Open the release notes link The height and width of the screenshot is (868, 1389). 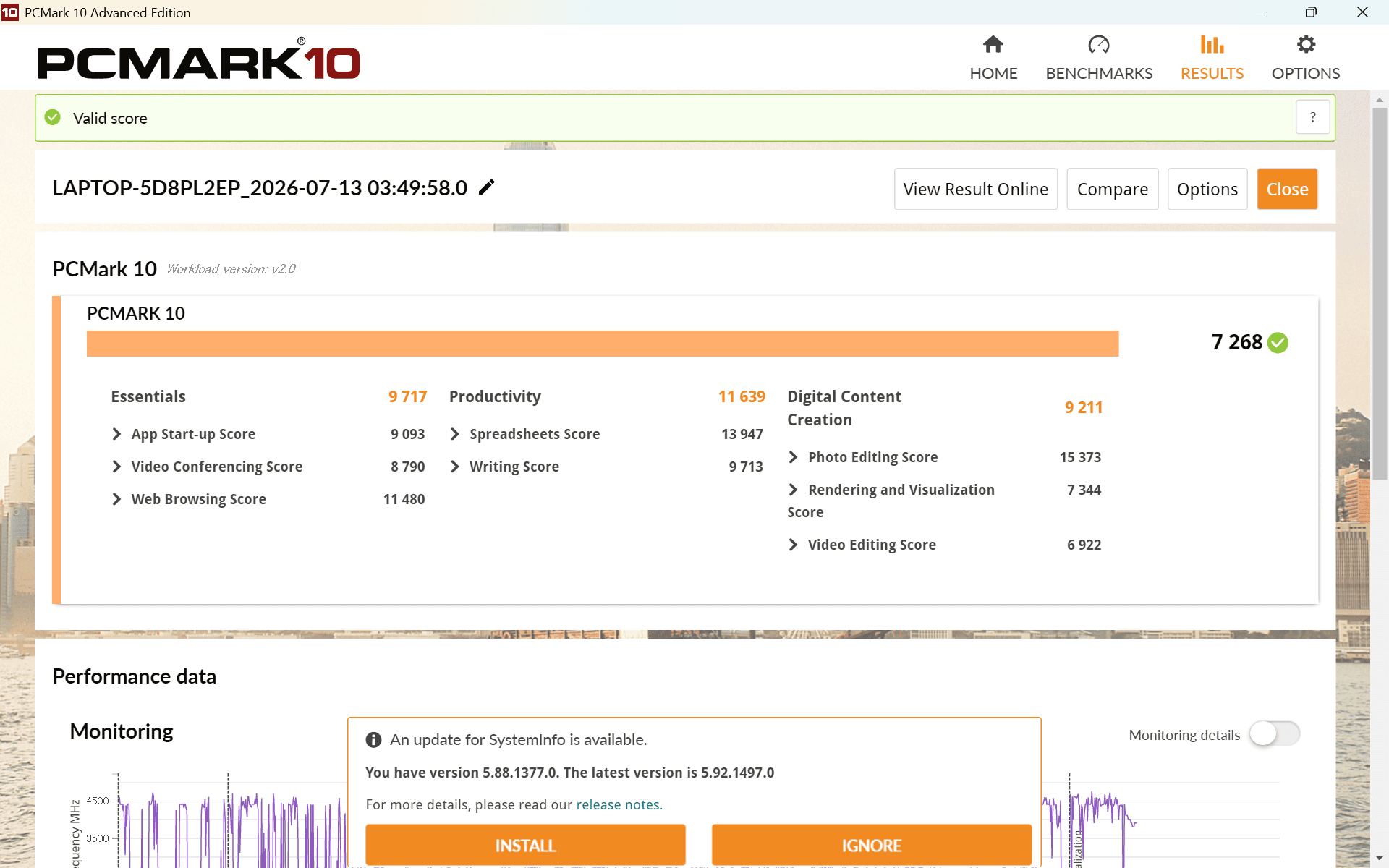pyautogui.click(x=619, y=804)
